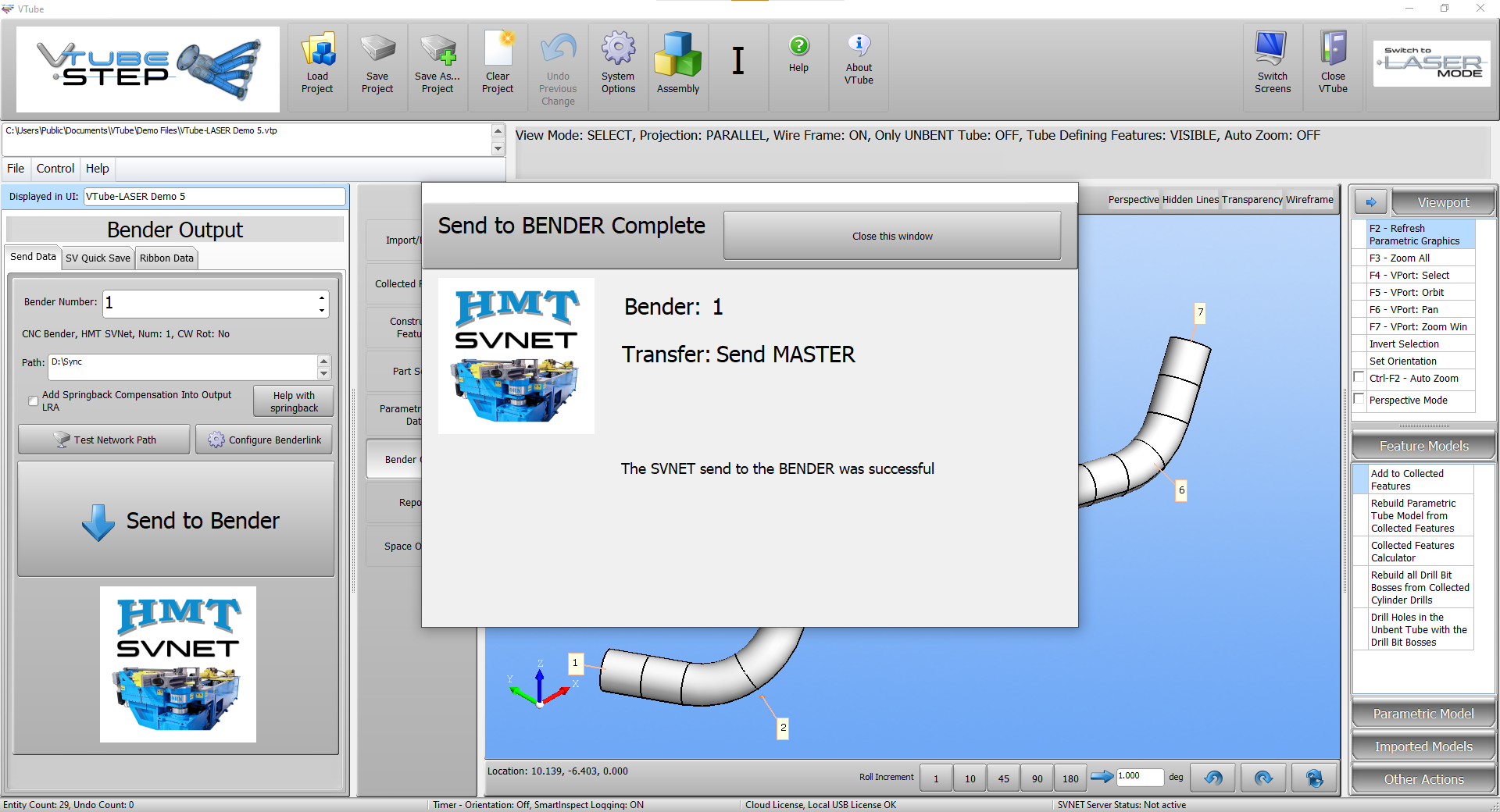Click roll increment degree field

tap(1140, 776)
